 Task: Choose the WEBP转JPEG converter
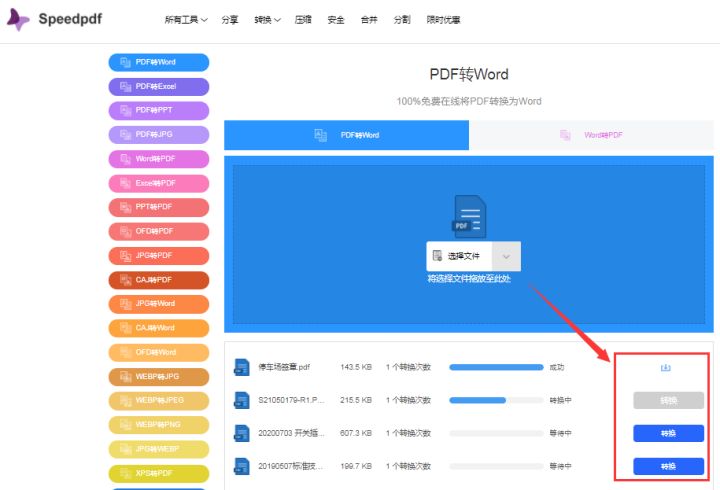tap(159, 401)
